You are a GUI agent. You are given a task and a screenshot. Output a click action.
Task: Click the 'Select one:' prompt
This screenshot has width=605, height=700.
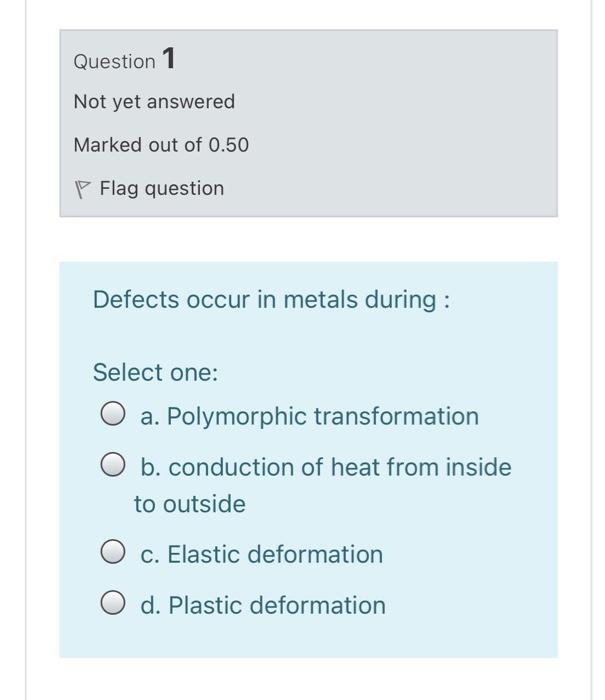[155, 372]
